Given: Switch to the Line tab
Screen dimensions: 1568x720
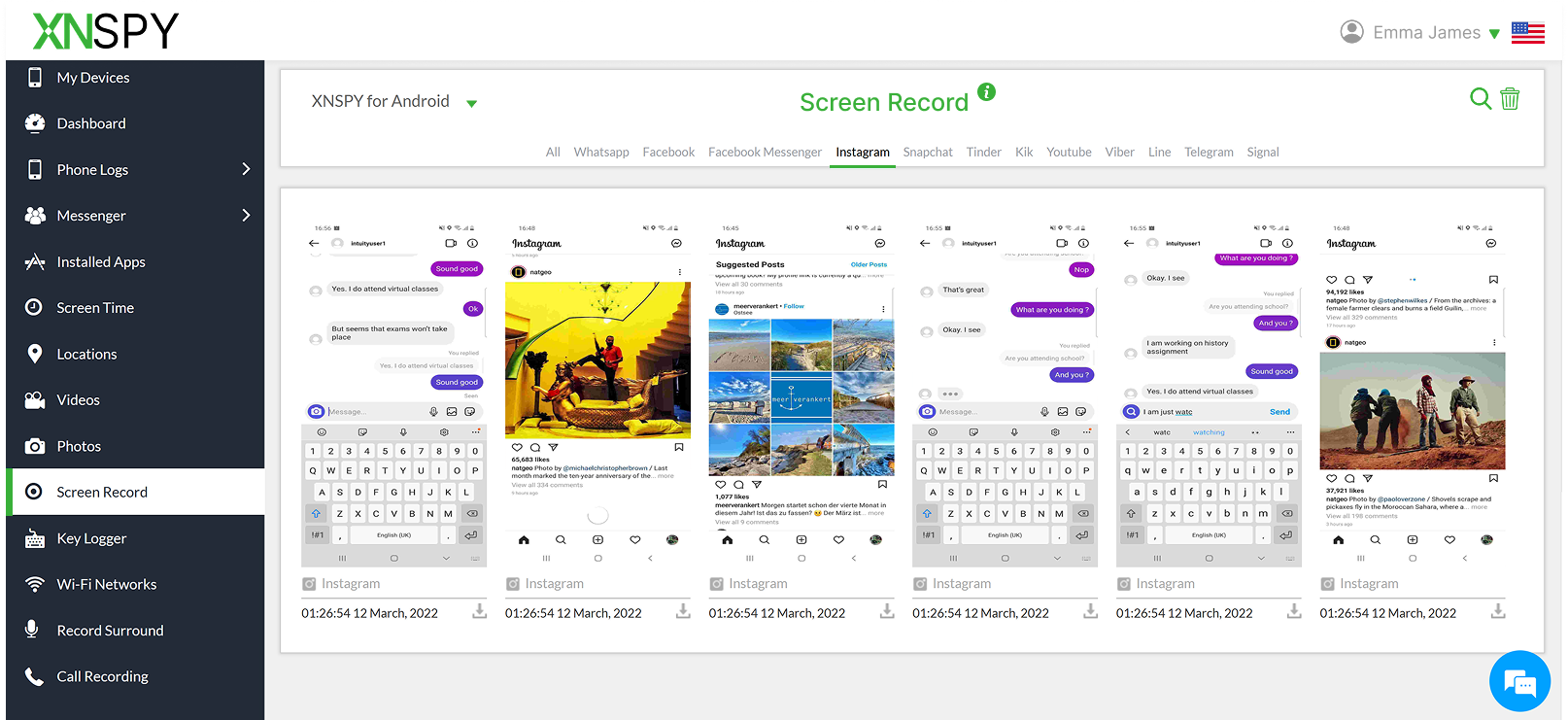Looking at the screenshot, I should 1159,153.
